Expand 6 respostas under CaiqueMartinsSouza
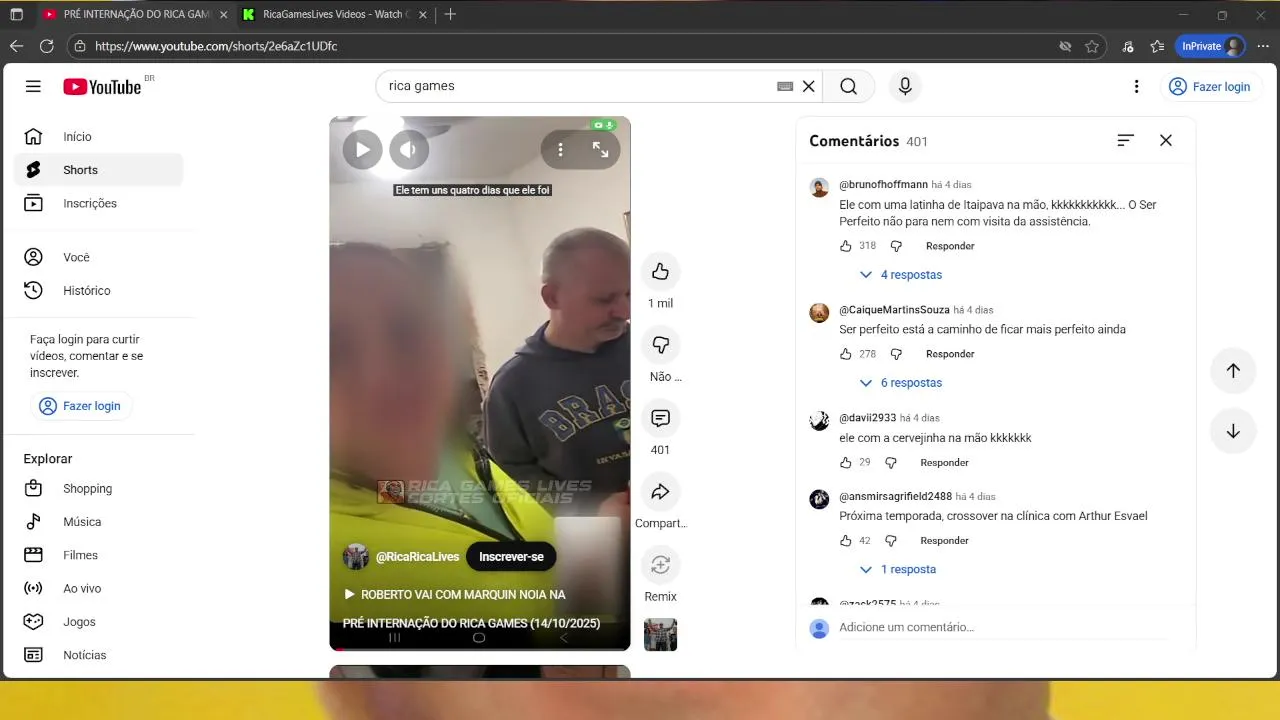 (901, 383)
